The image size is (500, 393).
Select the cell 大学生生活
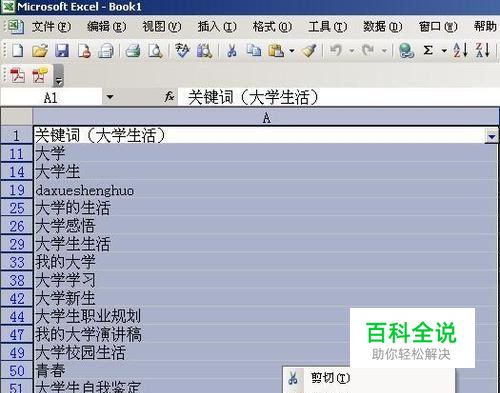(x=265, y=244)
